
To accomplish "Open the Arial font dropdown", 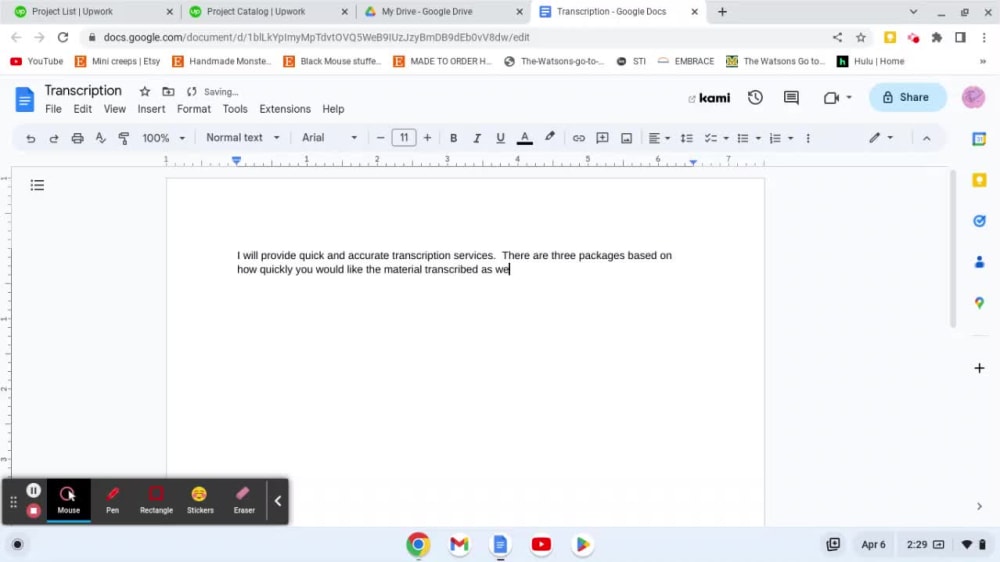I will (x=329, y=138).
